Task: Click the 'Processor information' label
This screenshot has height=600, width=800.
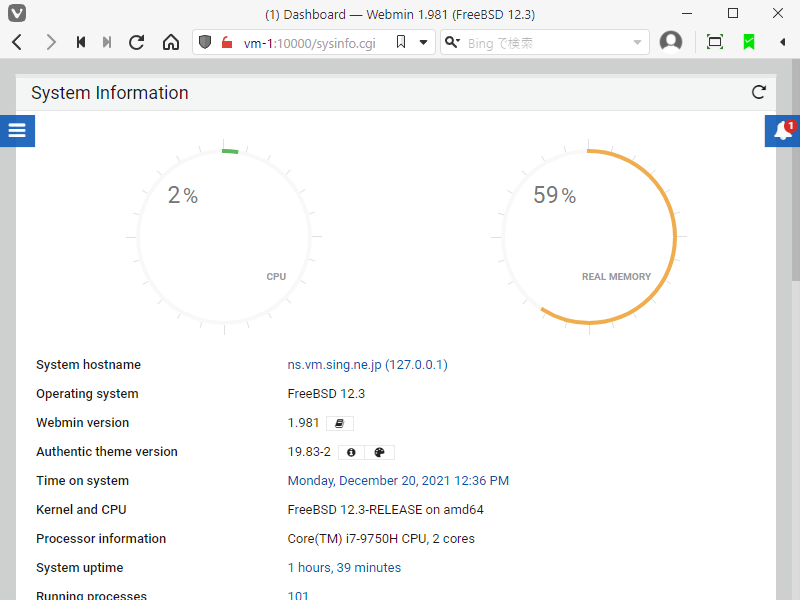Action: coord(101,539)
